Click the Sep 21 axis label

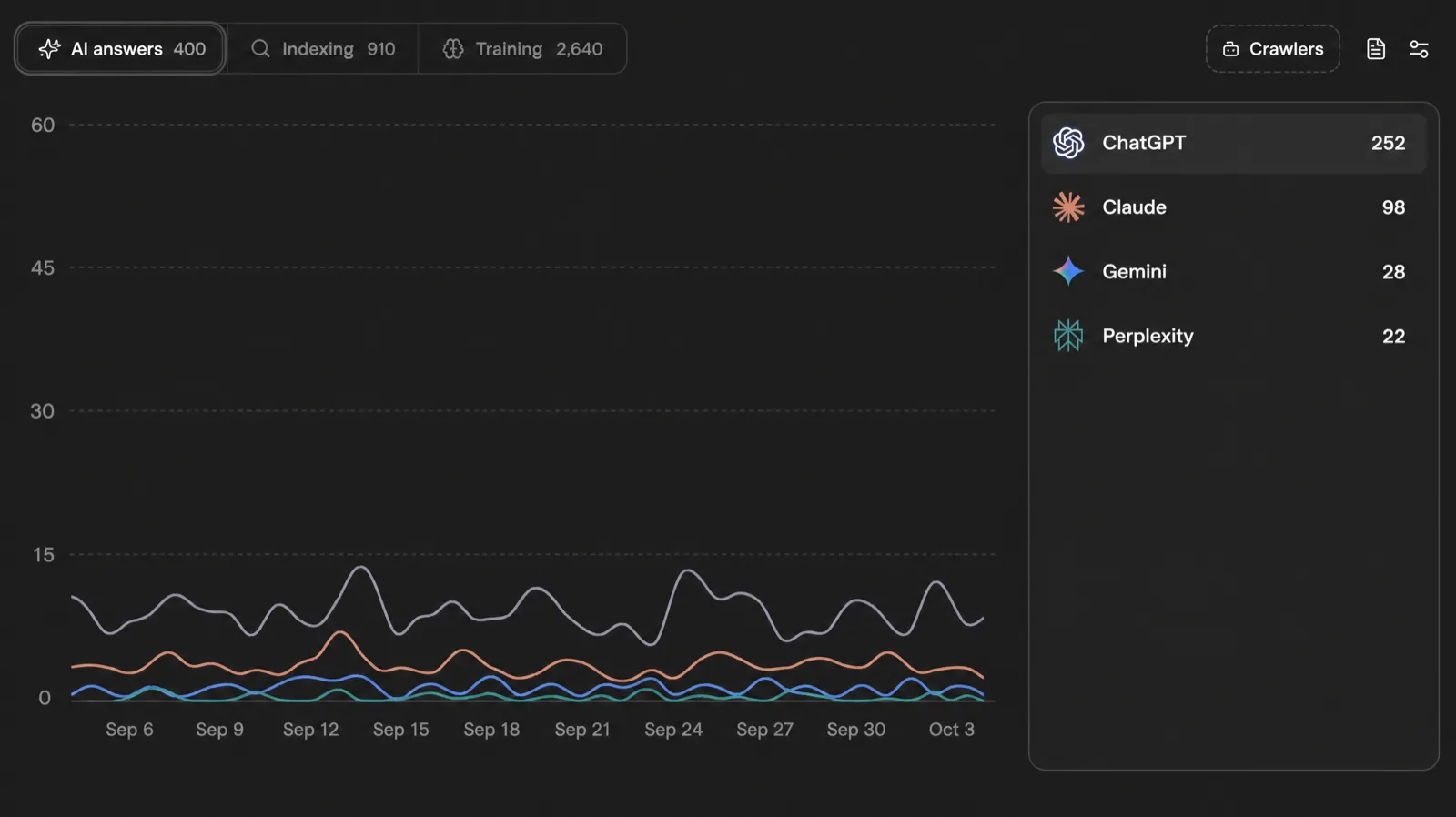click(x=582, y=730)
